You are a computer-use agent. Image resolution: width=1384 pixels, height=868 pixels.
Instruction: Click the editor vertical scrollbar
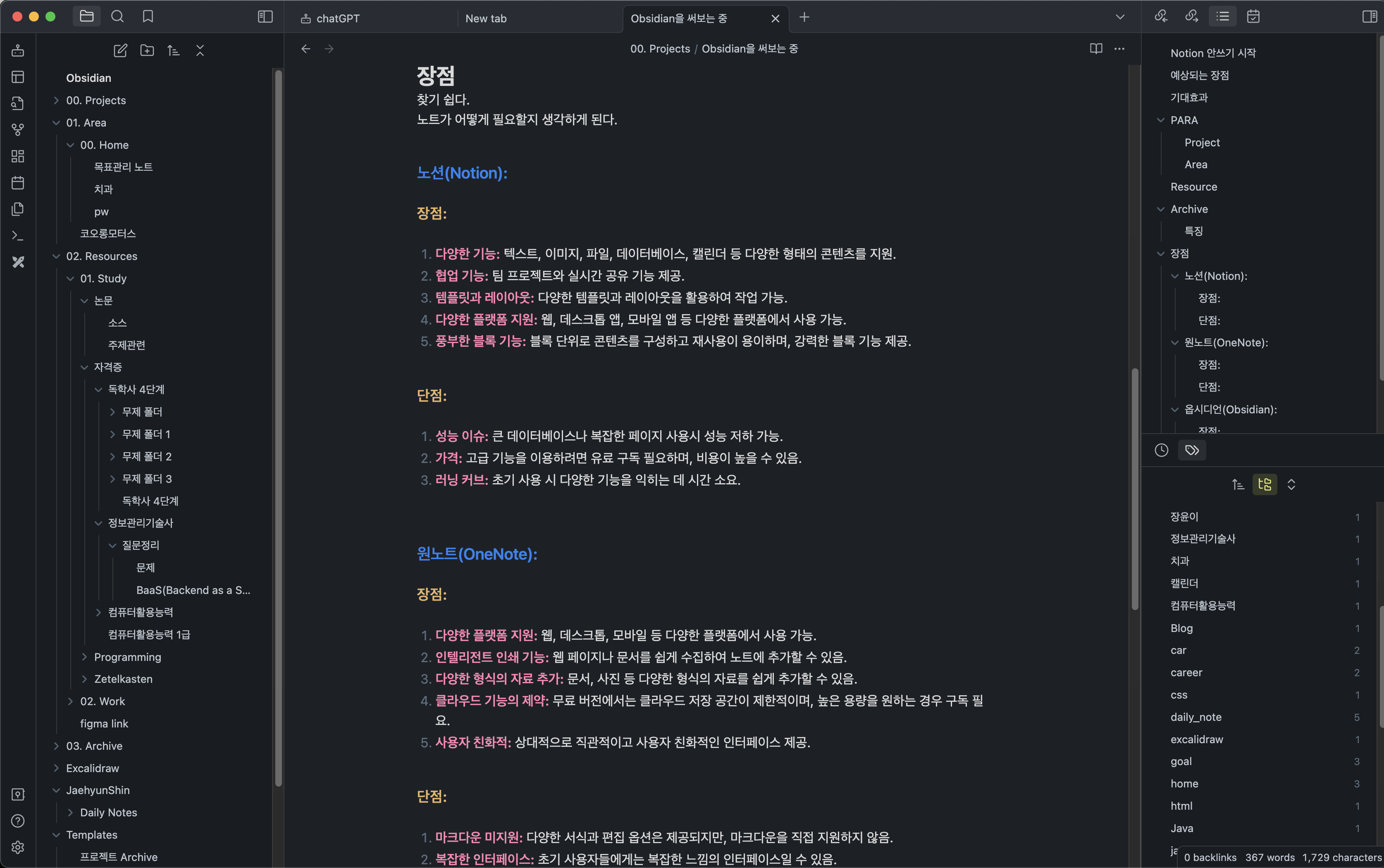(x=1134, y=488)
